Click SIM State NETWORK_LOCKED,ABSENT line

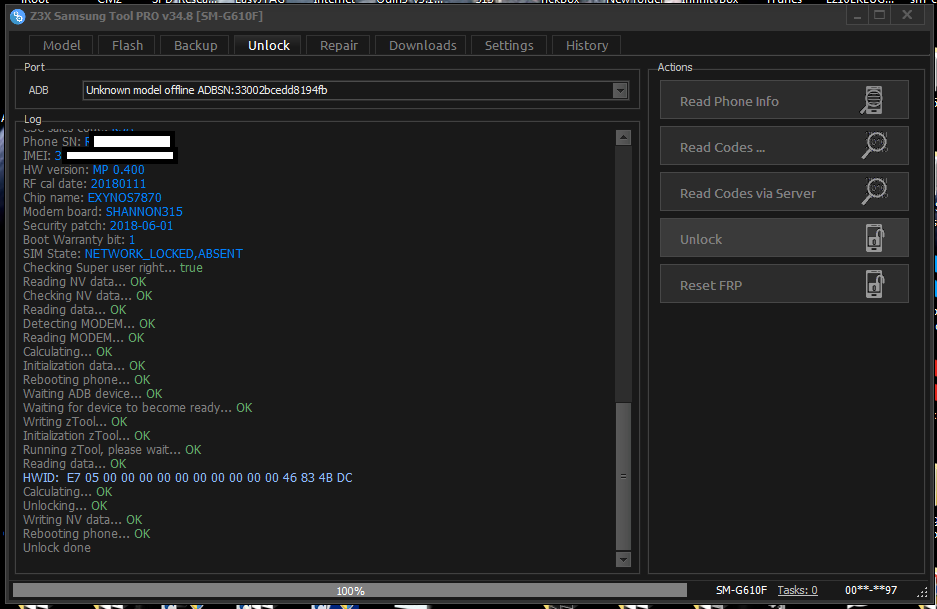[133, 254]
